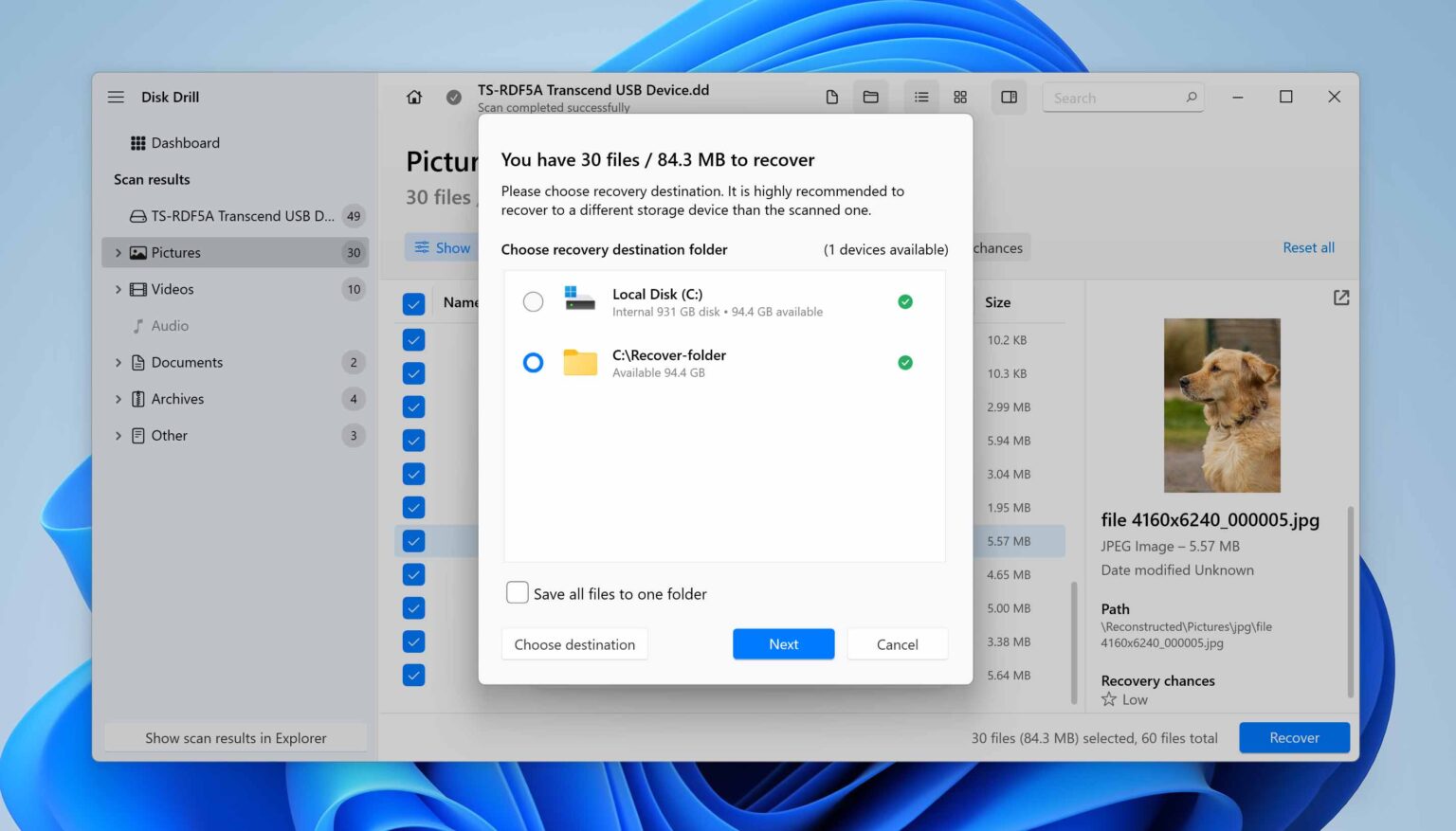Switch to grid thumbnail view

coord(960,98)
